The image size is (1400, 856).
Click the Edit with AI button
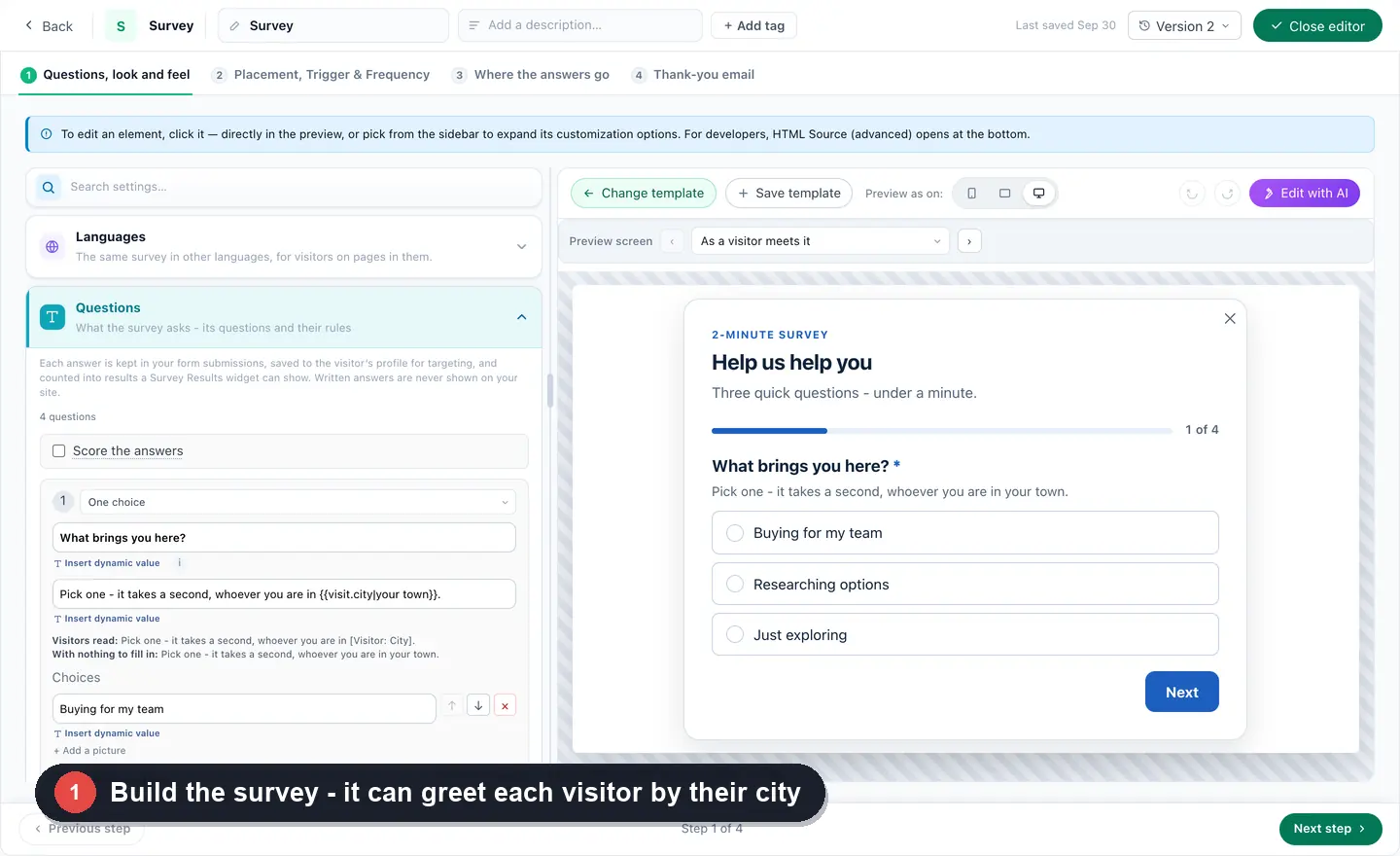tap(1305, 194)
